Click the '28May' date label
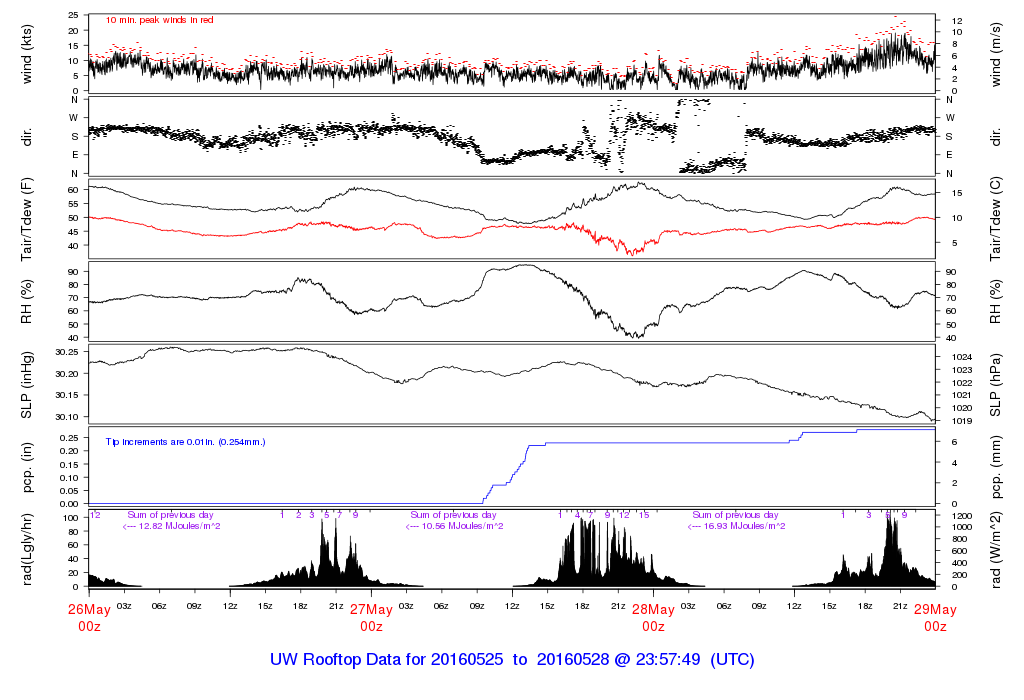Image resolution: width=1024 pixels, height=700 pixels. (x=653, y=610)
